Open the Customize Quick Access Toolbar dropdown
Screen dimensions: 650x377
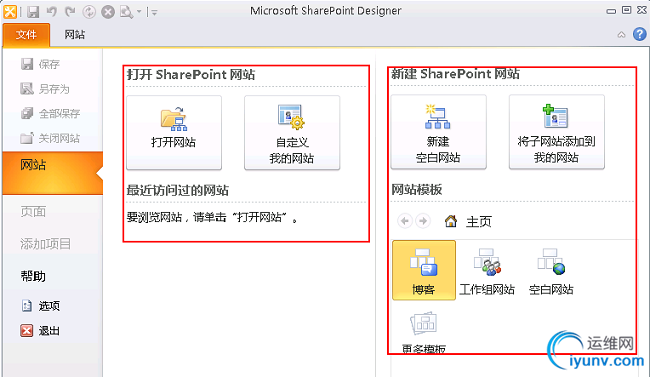[x=154, y=12]
